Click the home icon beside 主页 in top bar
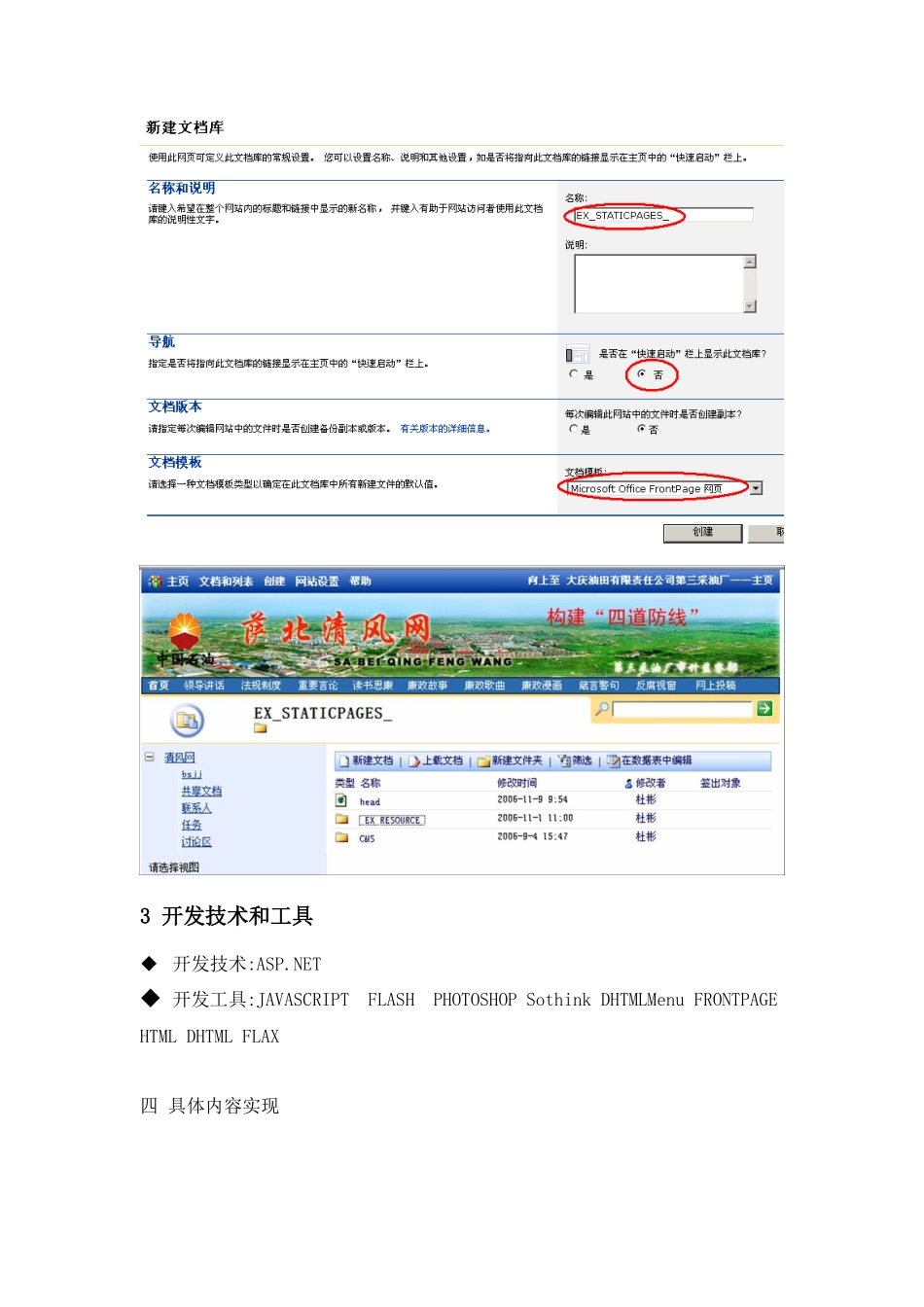 (x=155, y=582)
